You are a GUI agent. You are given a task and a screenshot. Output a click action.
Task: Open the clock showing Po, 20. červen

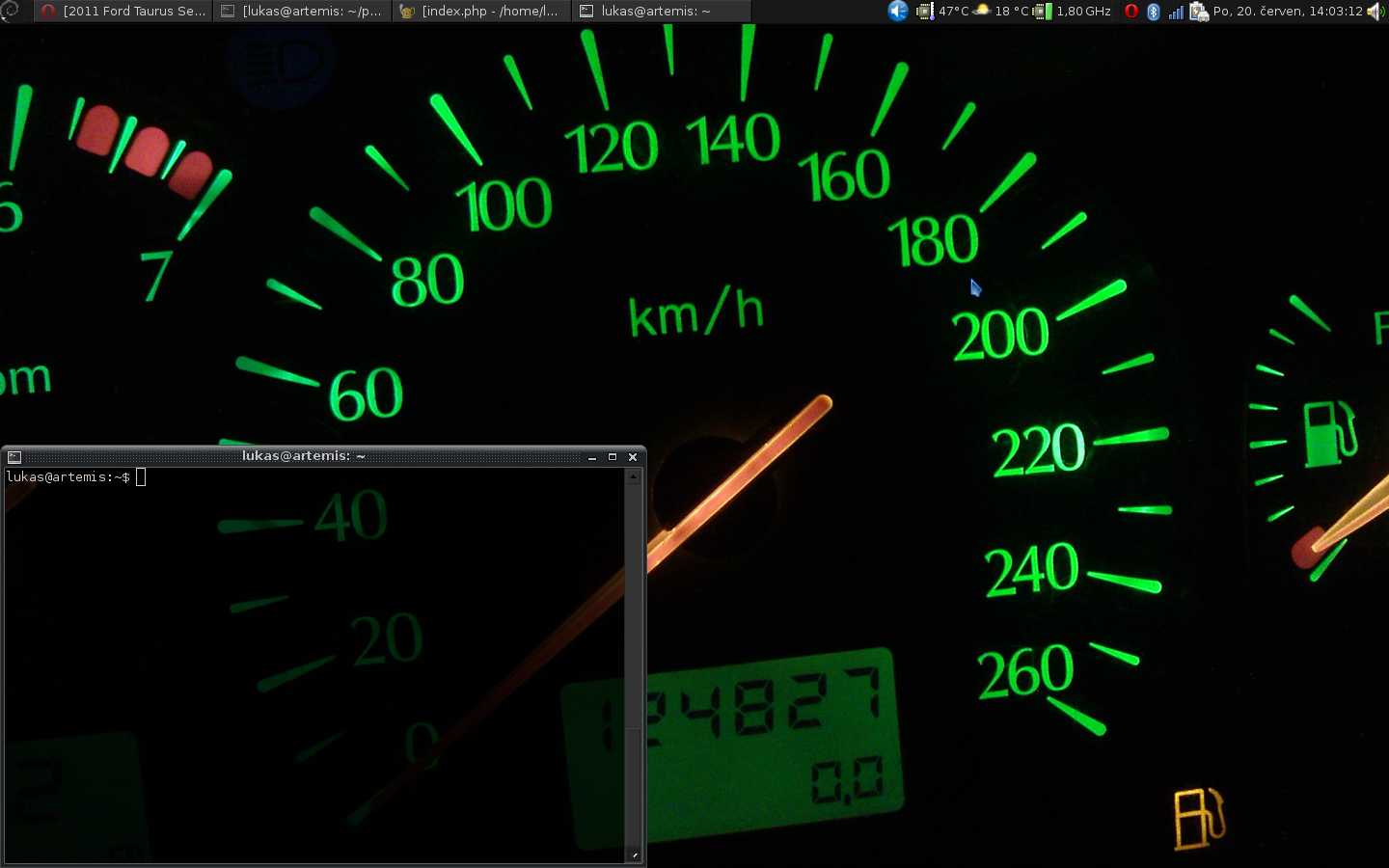(1288, 11)
